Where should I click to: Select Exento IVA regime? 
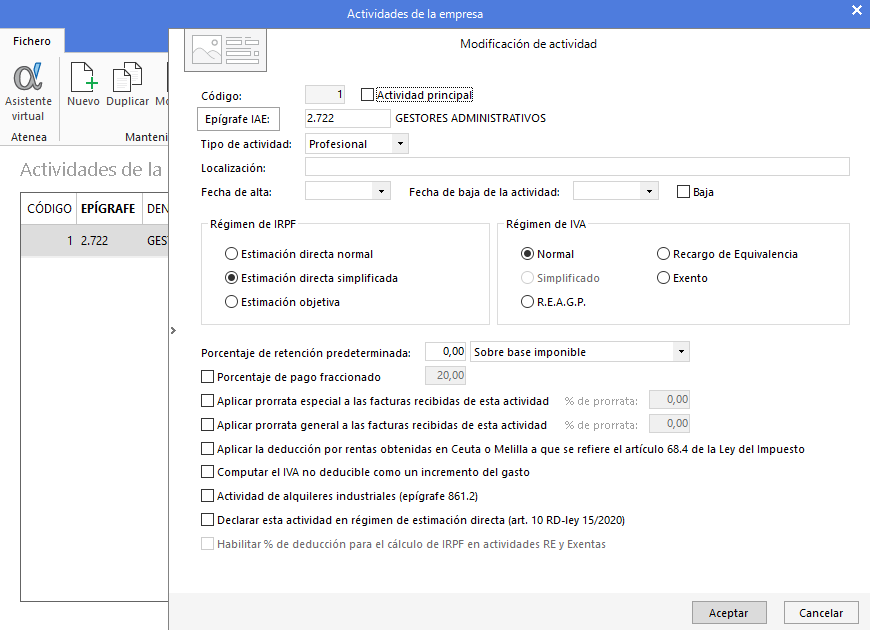click(663, 278)
